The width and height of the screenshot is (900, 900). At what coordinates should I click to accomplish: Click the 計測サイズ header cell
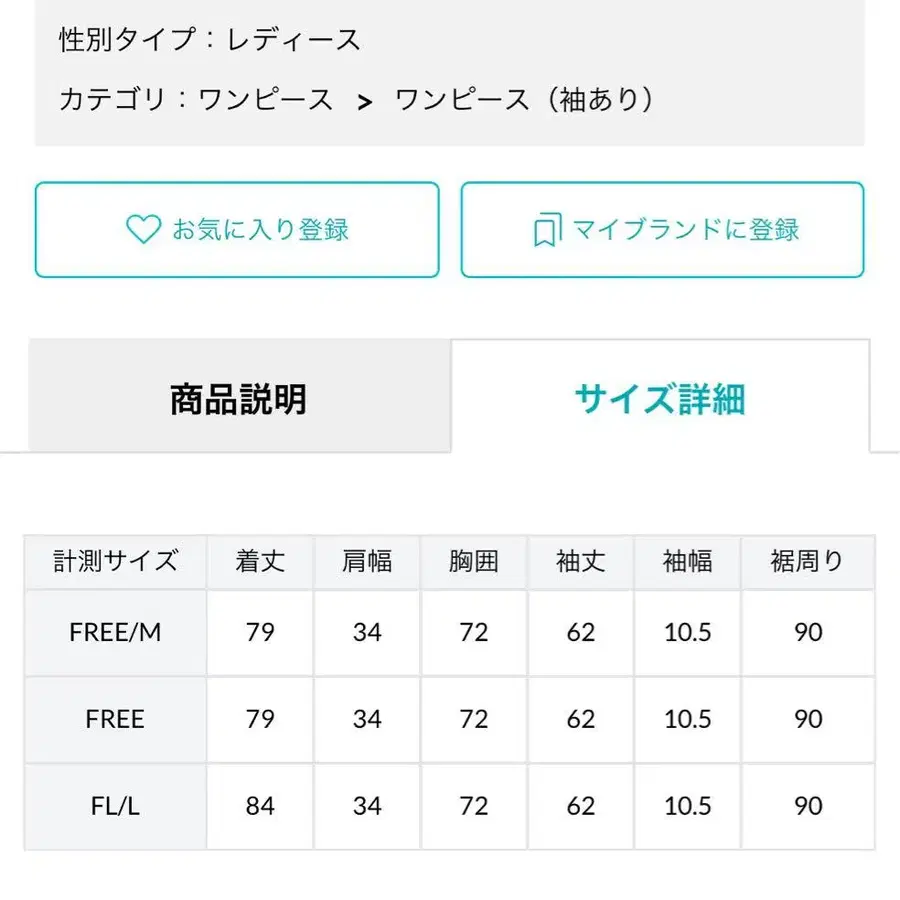click(115, 562)
